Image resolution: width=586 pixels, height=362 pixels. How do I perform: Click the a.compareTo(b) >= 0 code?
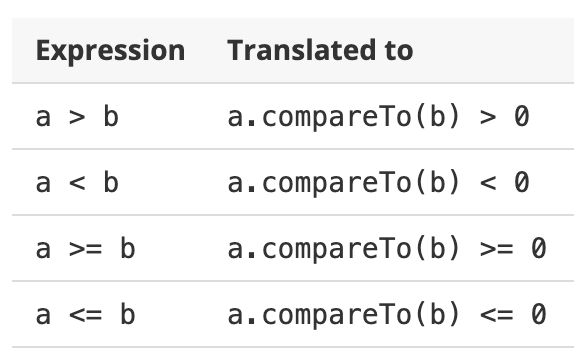pyautogui.click(x=387, y=248)
